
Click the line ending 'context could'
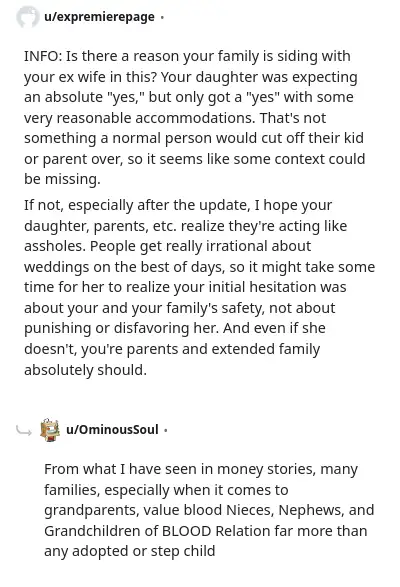pyautogui.click(x=194, y=159)
